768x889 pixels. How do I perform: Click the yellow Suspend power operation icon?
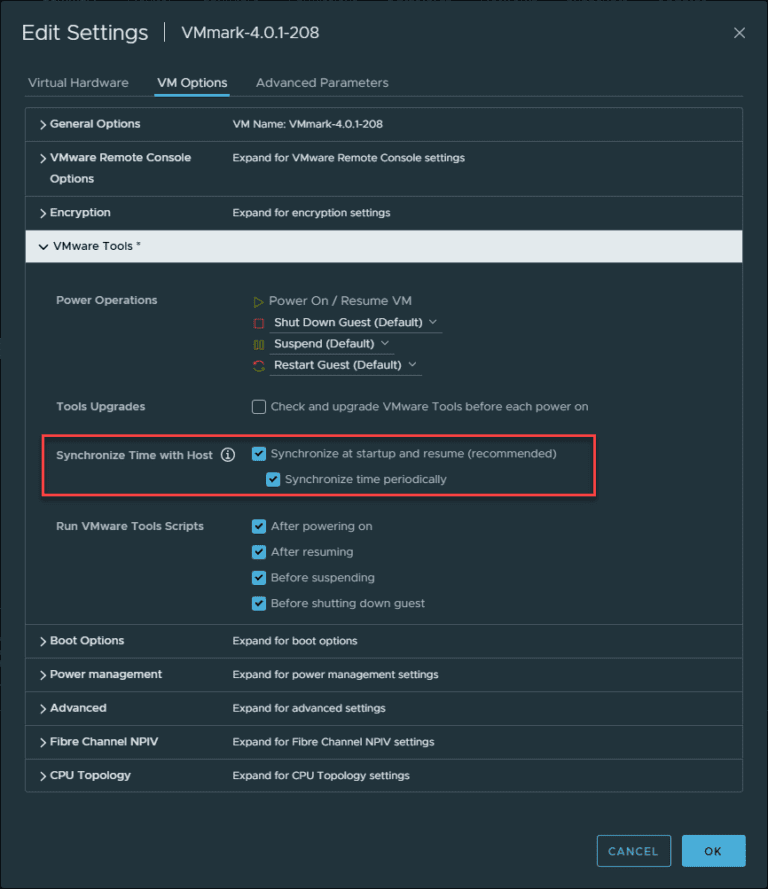(258, 343)
